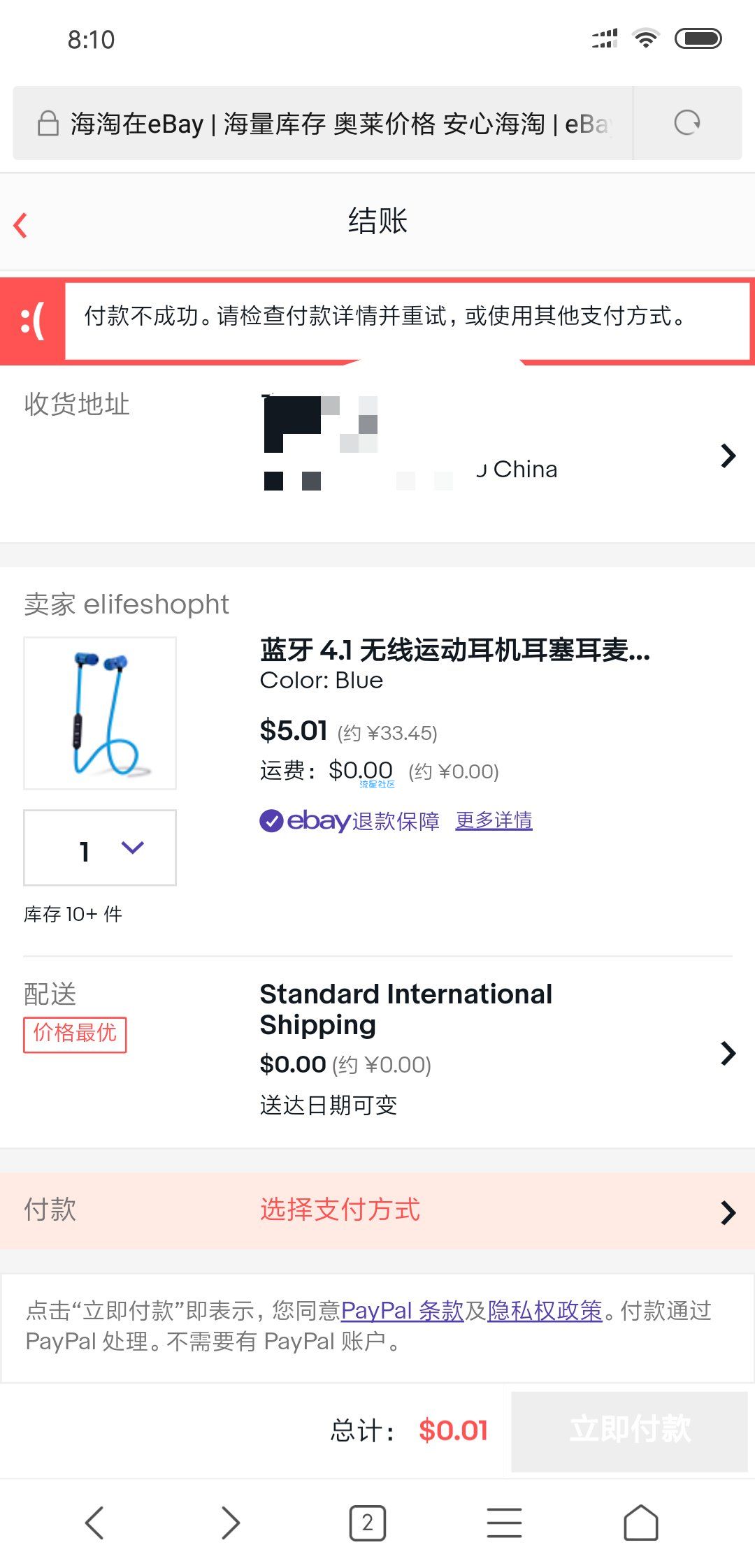Go forward with the browser forward arrow
Image resolution: width=755 pixels, height=1568 pixels.
pos(231,1522)
